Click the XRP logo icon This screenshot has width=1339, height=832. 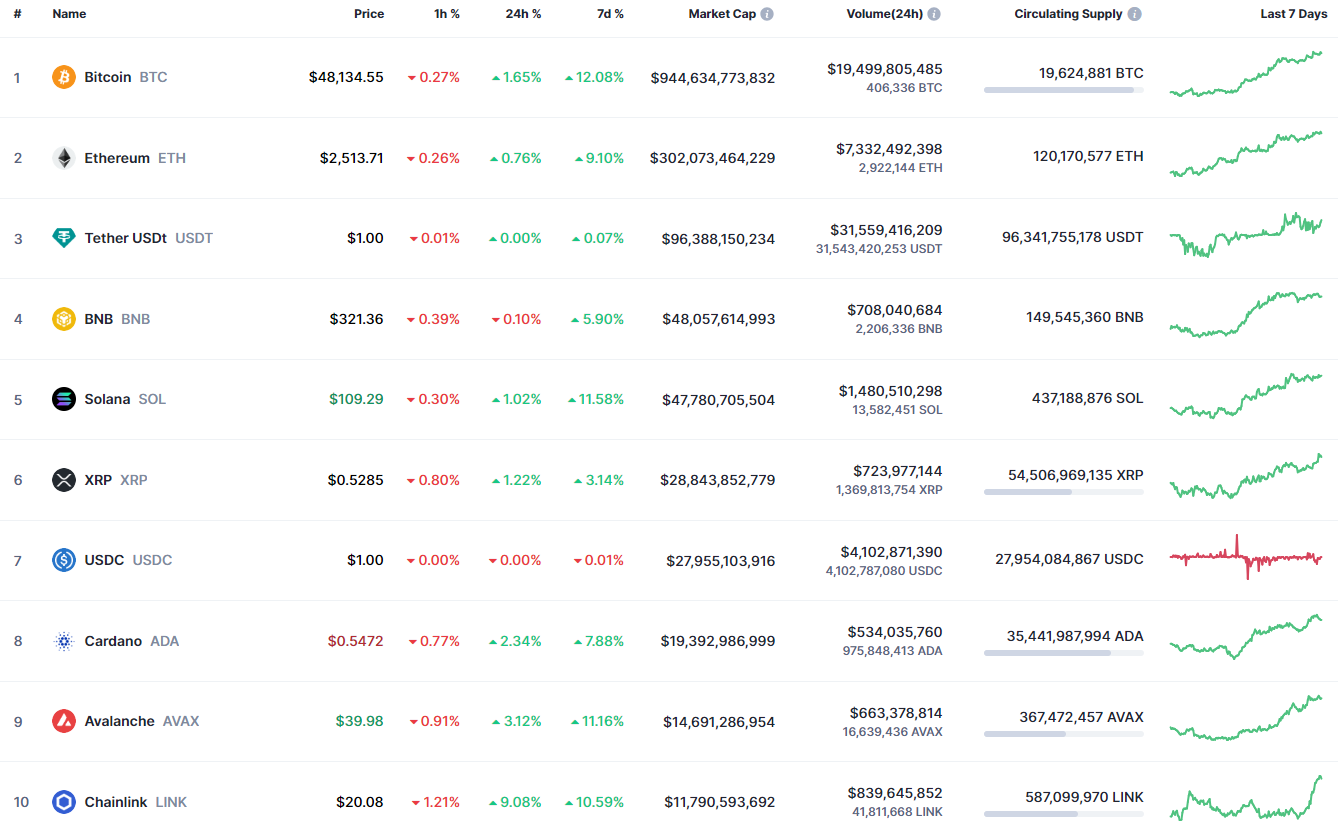click(x=64, y=480)
